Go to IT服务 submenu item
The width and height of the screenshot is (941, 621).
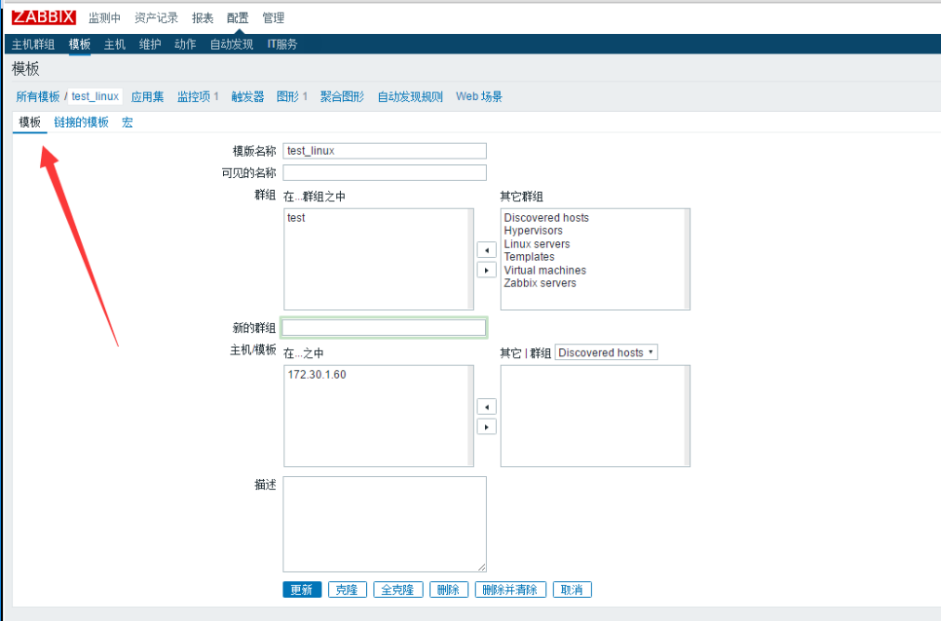tap(282, 44)
